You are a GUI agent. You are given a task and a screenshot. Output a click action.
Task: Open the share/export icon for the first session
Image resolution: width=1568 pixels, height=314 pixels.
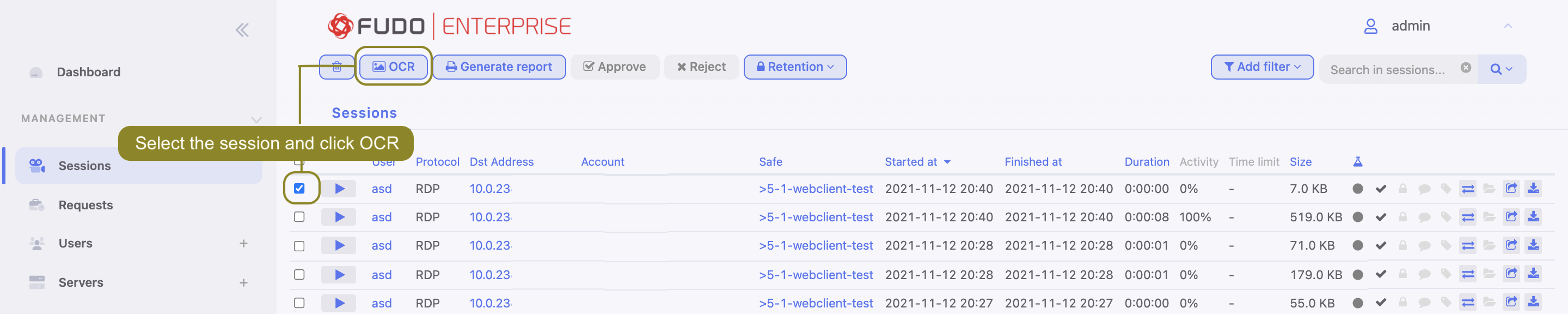click(1512, 189)
